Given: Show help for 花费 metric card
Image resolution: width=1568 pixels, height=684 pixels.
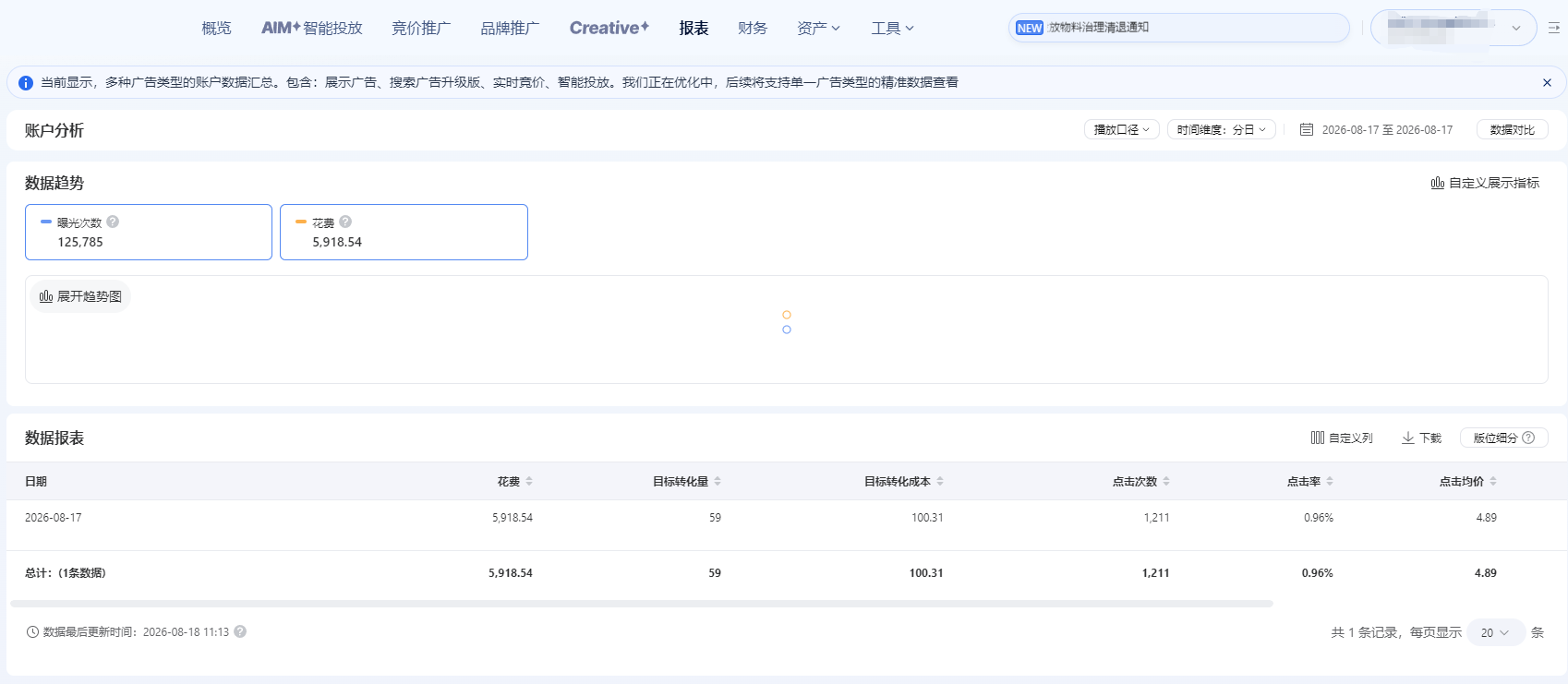Looking at the screenshot, I should pyautogui.click(x=345, y=222).
